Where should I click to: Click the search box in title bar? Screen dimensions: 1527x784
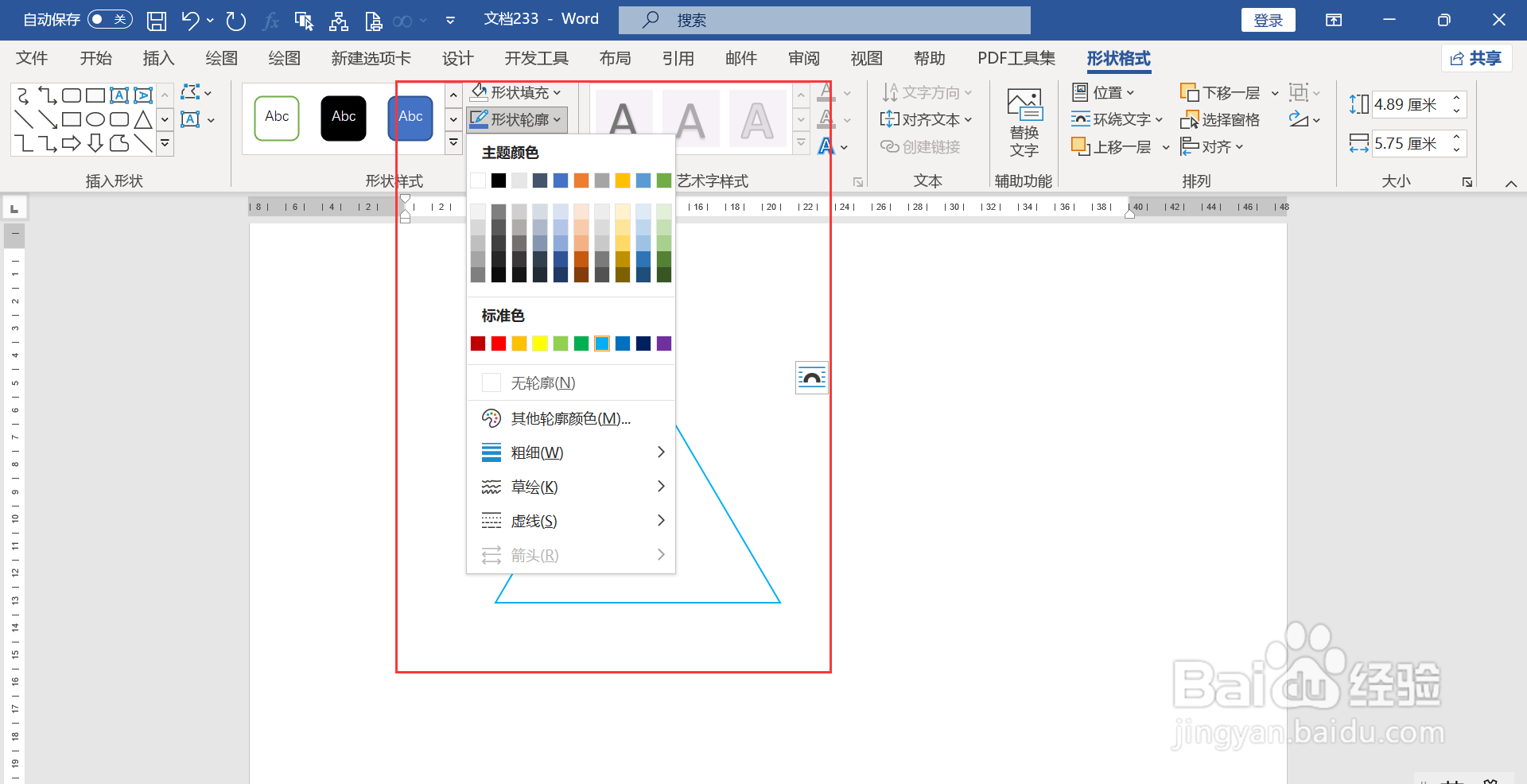[825, 20]
